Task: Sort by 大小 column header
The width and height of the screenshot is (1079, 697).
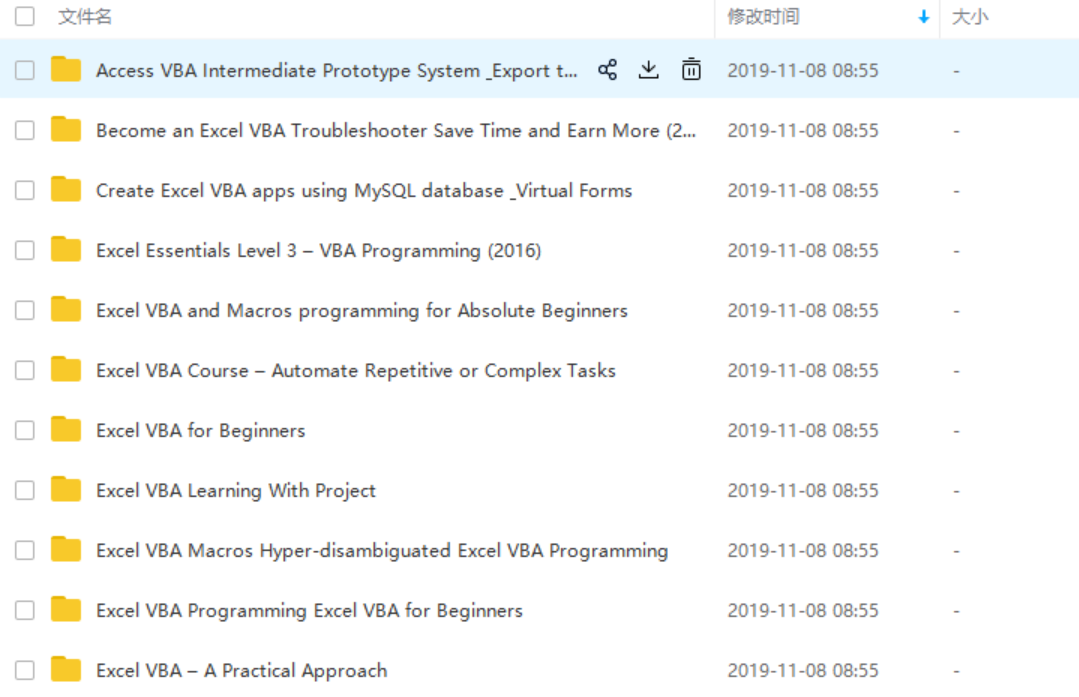Action: pos(970,17)
